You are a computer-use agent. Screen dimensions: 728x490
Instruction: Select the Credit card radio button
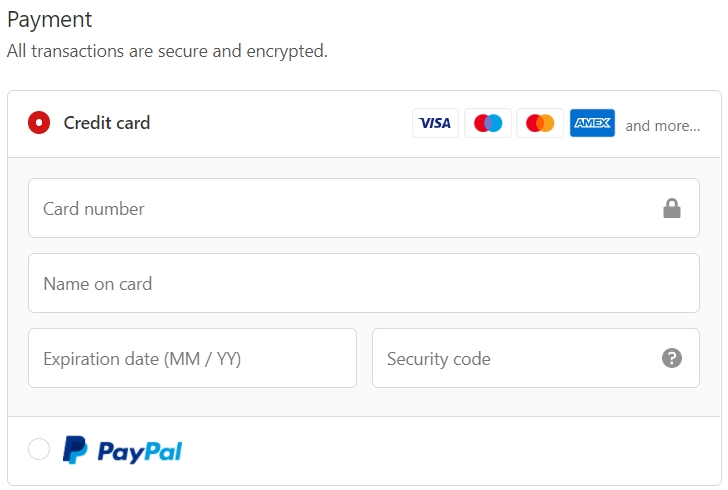(x=39, y=123)
